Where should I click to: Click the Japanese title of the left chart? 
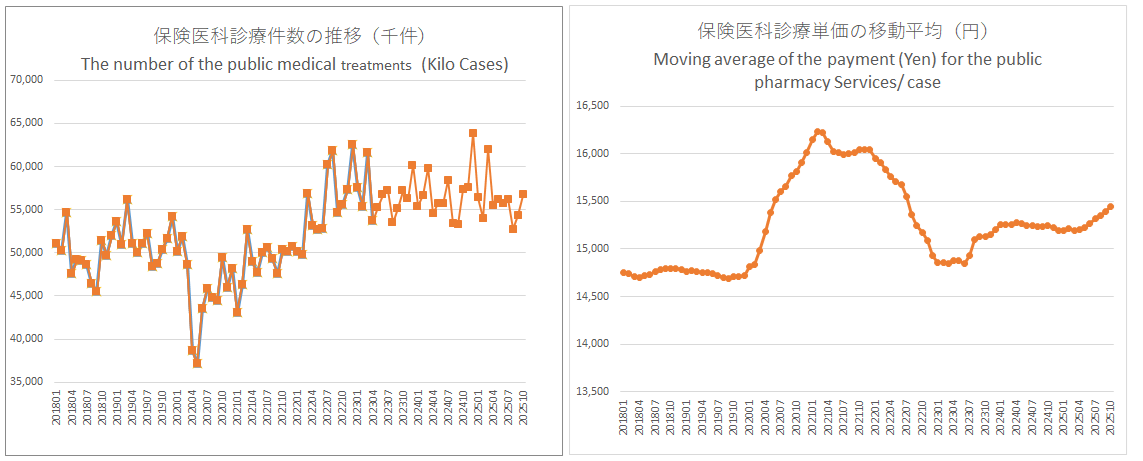(290, 36)
